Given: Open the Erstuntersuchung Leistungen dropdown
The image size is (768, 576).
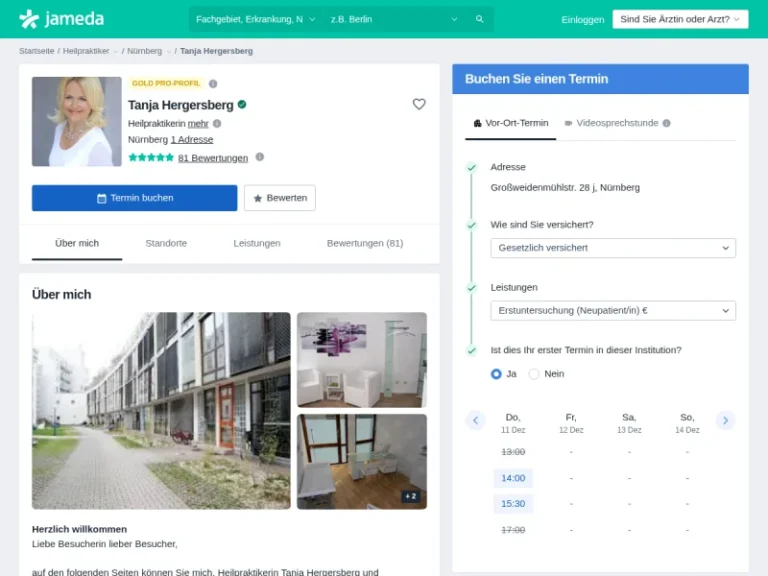Looking at the screenshot, I should (x=613, y=311).
